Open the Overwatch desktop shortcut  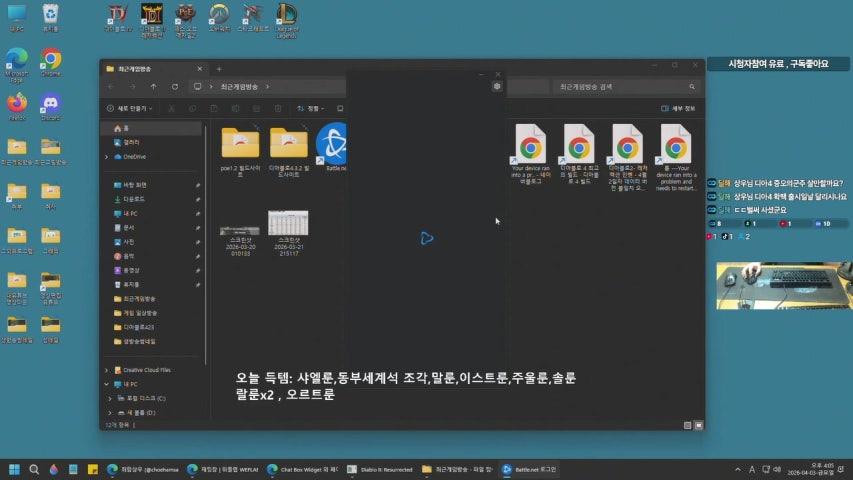219,17
